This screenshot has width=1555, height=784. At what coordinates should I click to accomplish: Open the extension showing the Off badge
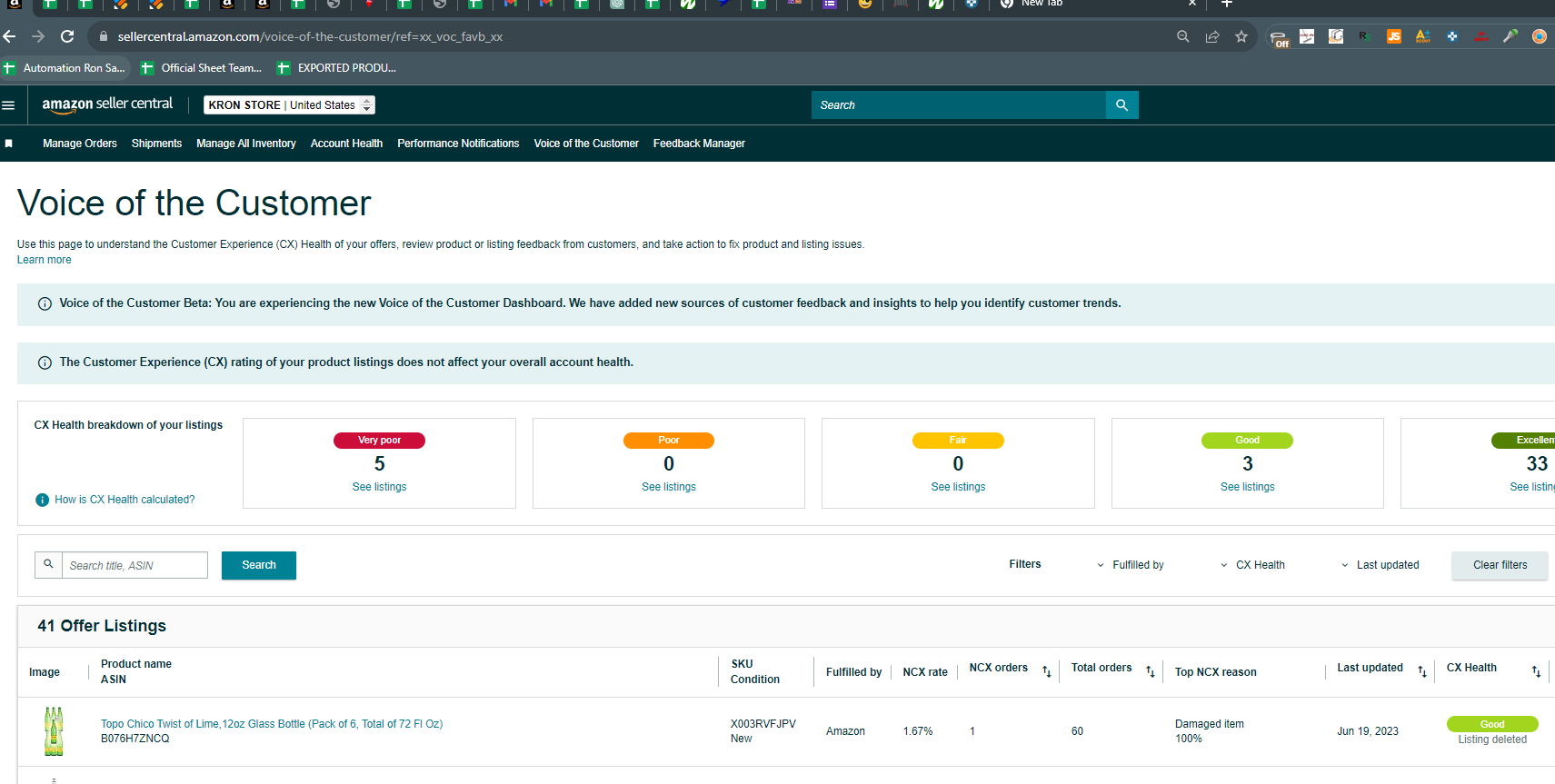tap(1279, 37)
